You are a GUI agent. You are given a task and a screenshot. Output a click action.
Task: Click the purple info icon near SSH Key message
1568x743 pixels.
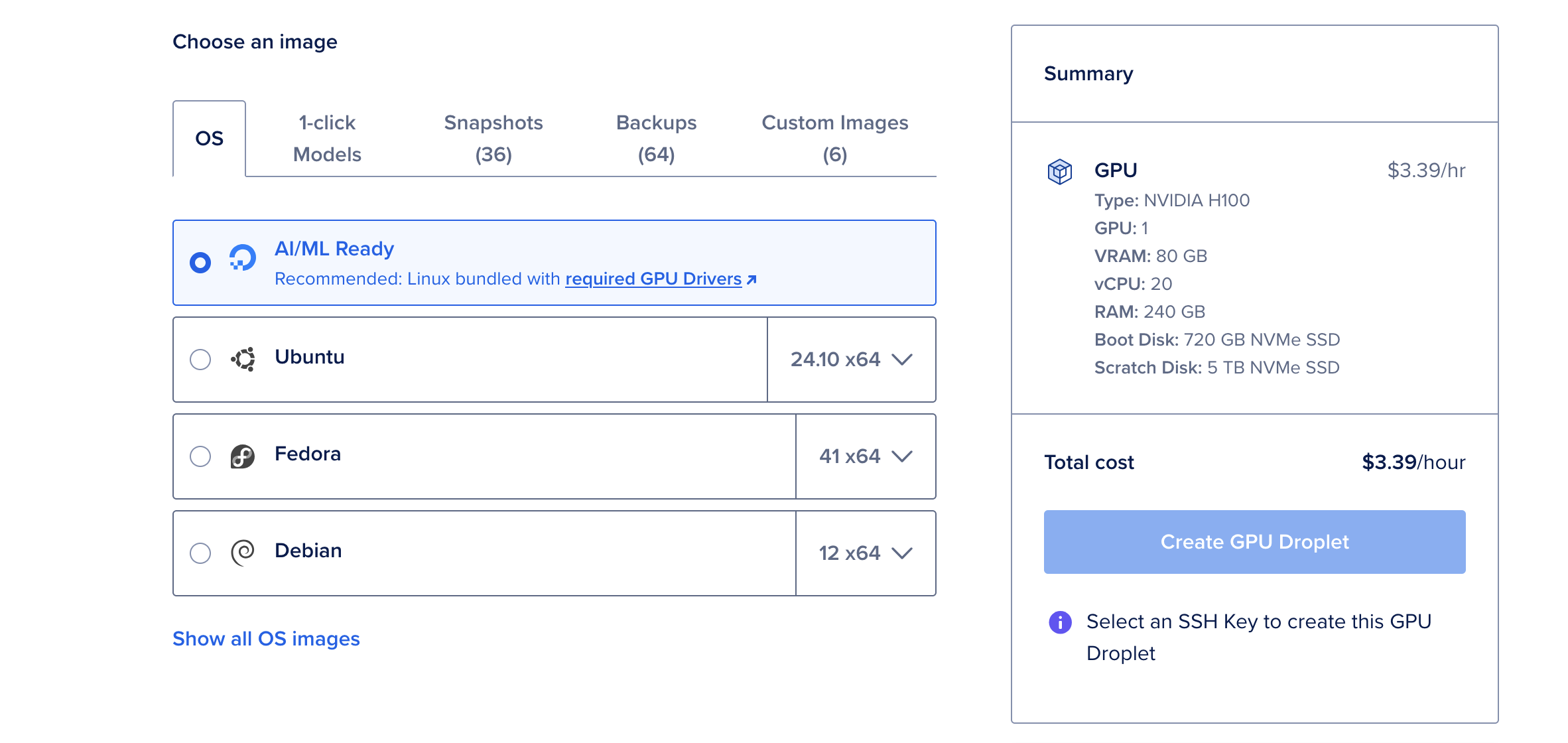[1060, 622]
